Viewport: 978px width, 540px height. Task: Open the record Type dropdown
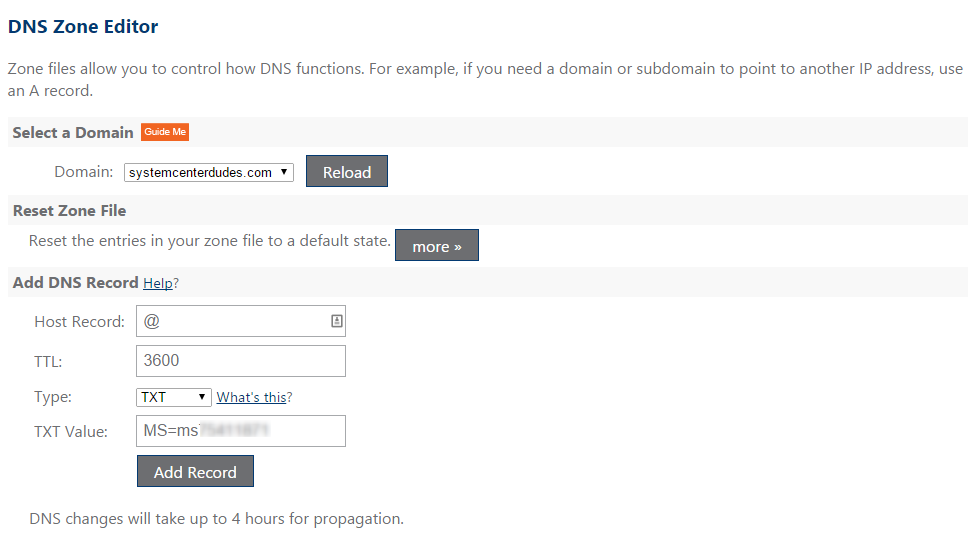(173, 397)
